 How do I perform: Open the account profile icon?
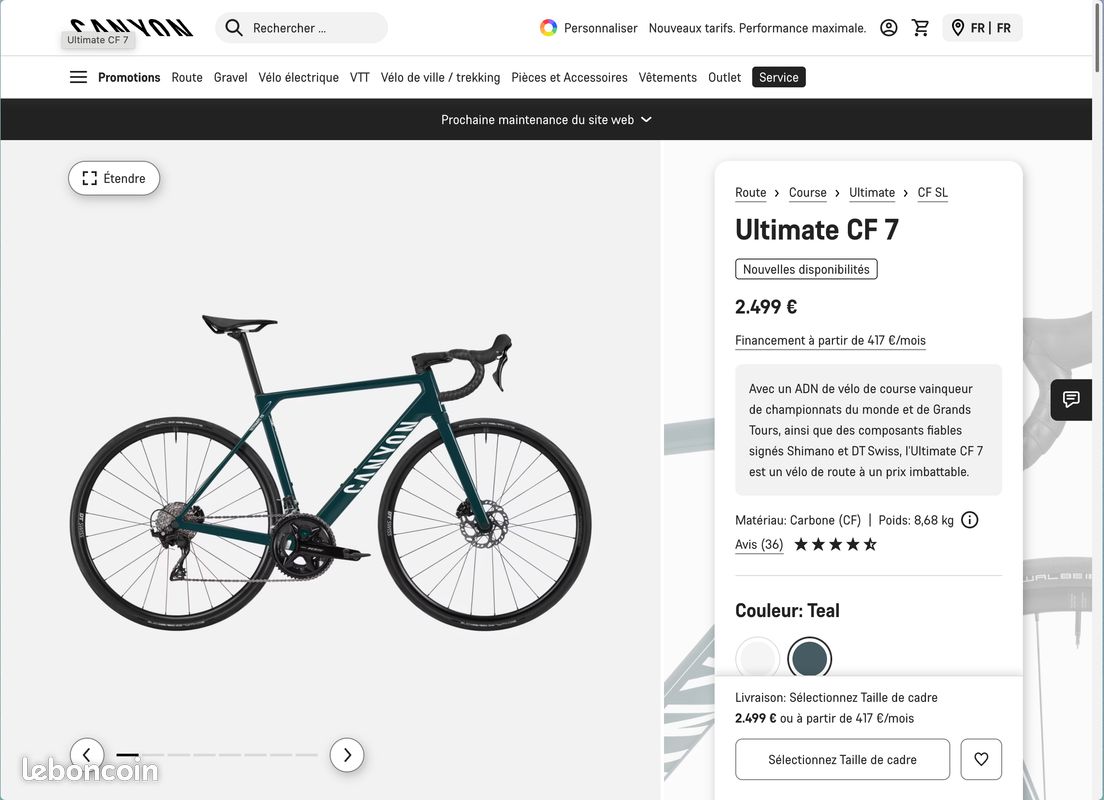click(x=889, y=27)
